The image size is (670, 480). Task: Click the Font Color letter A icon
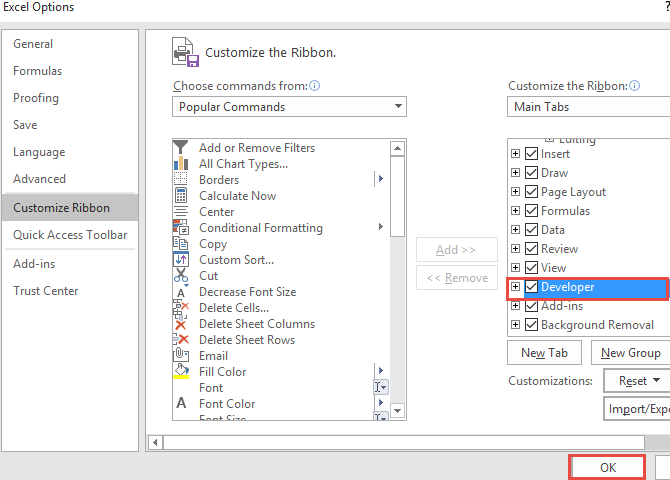[181, 403]
